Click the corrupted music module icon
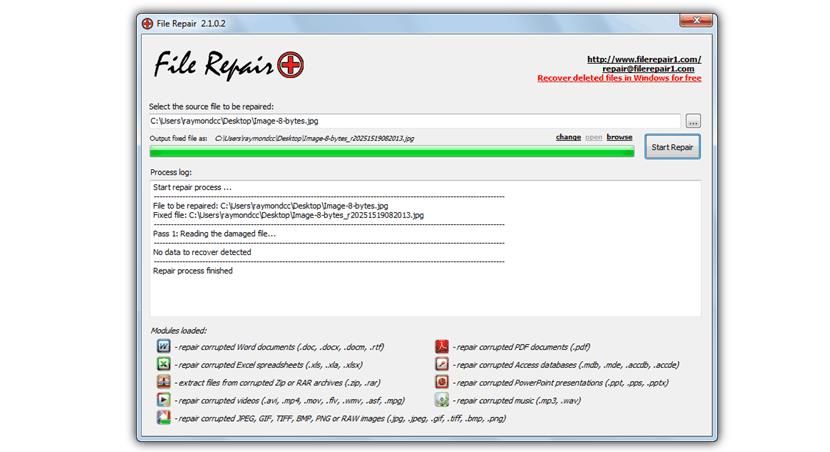Viewport: 830px width, 452px height. coord(441,400)
